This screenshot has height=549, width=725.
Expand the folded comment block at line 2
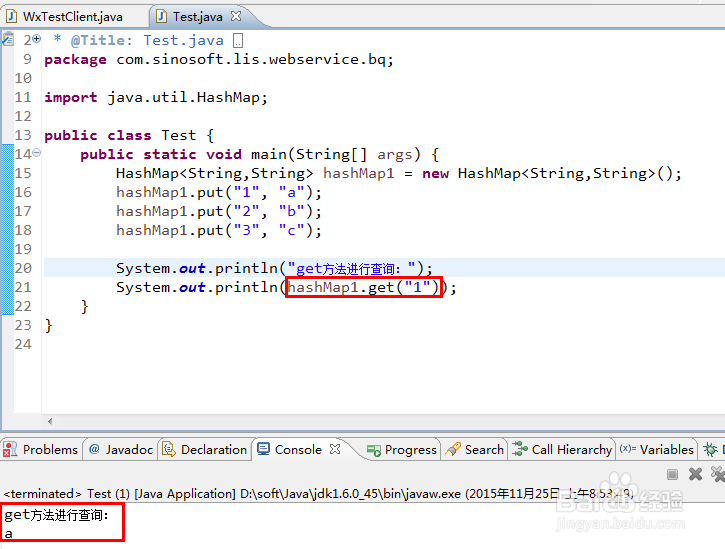click(x=37, y=39)
